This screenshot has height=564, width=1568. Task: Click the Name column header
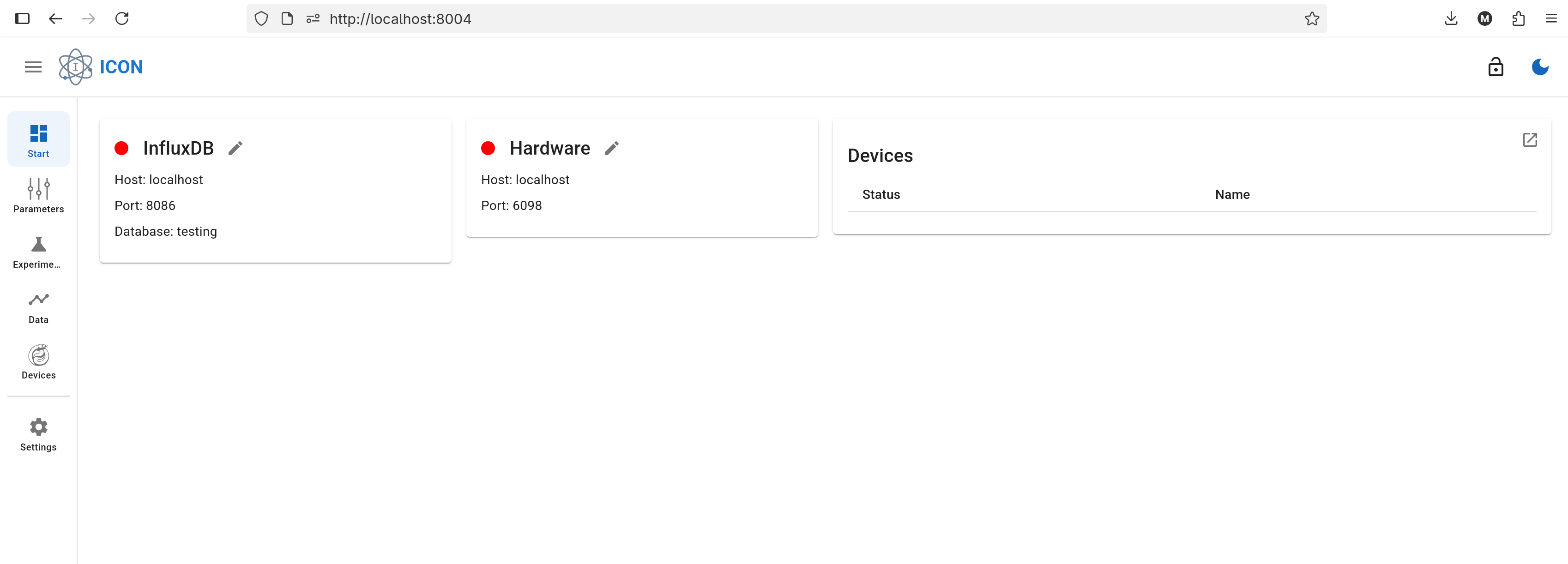pos(1231,195)
